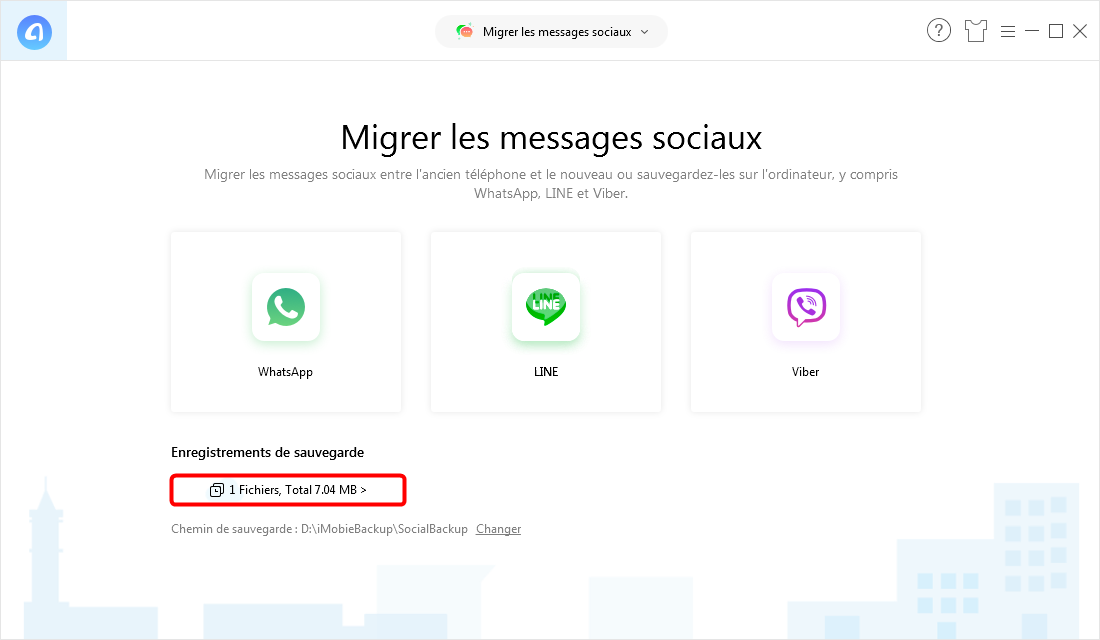Image resolution: width=1100 pixels, height=640 pixels.
Task: Click the AnyTrans logo icon
Action: 34,32
